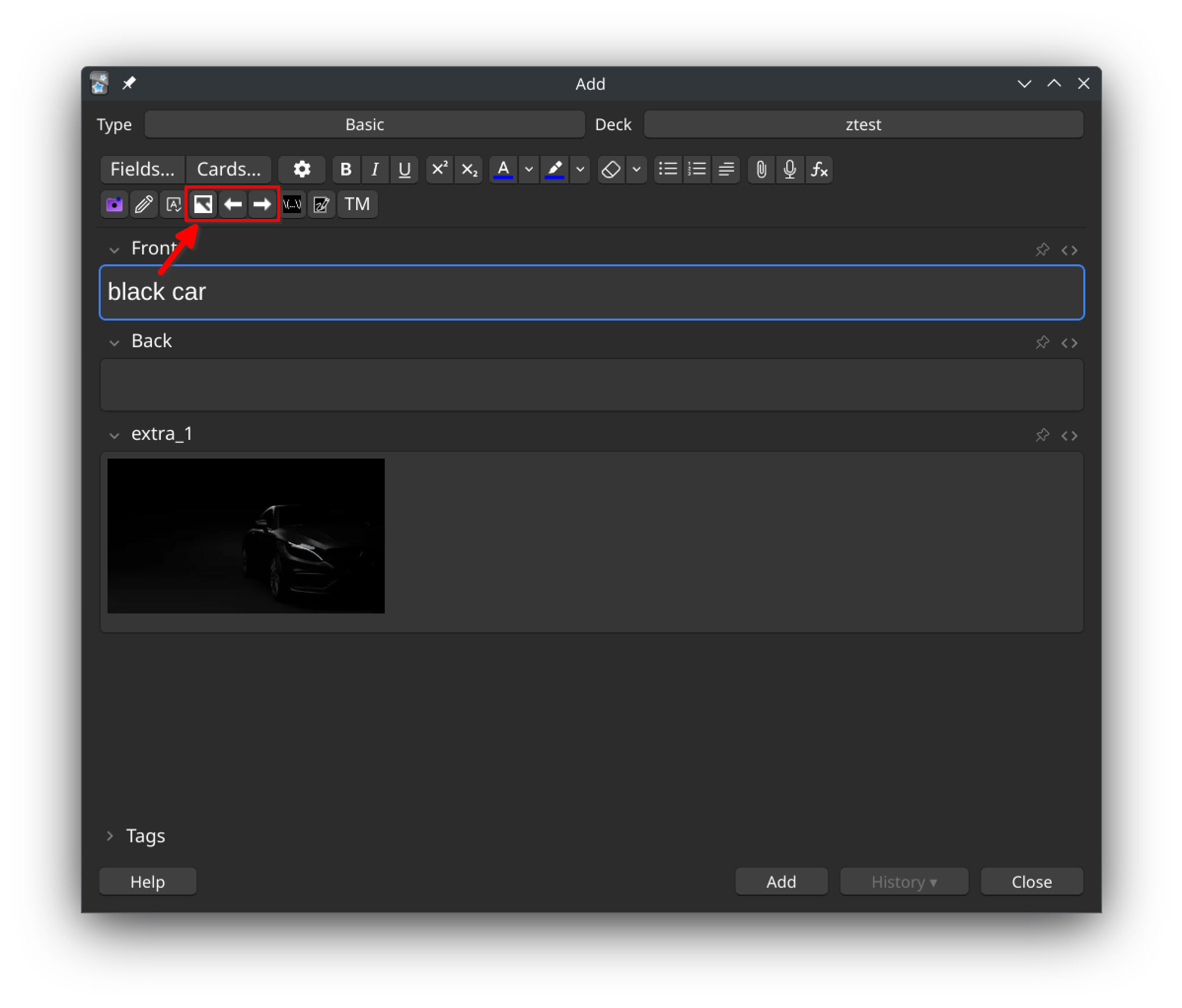
Task: Remove formatting with the eraser icon
Action: [x=609, y=169]
